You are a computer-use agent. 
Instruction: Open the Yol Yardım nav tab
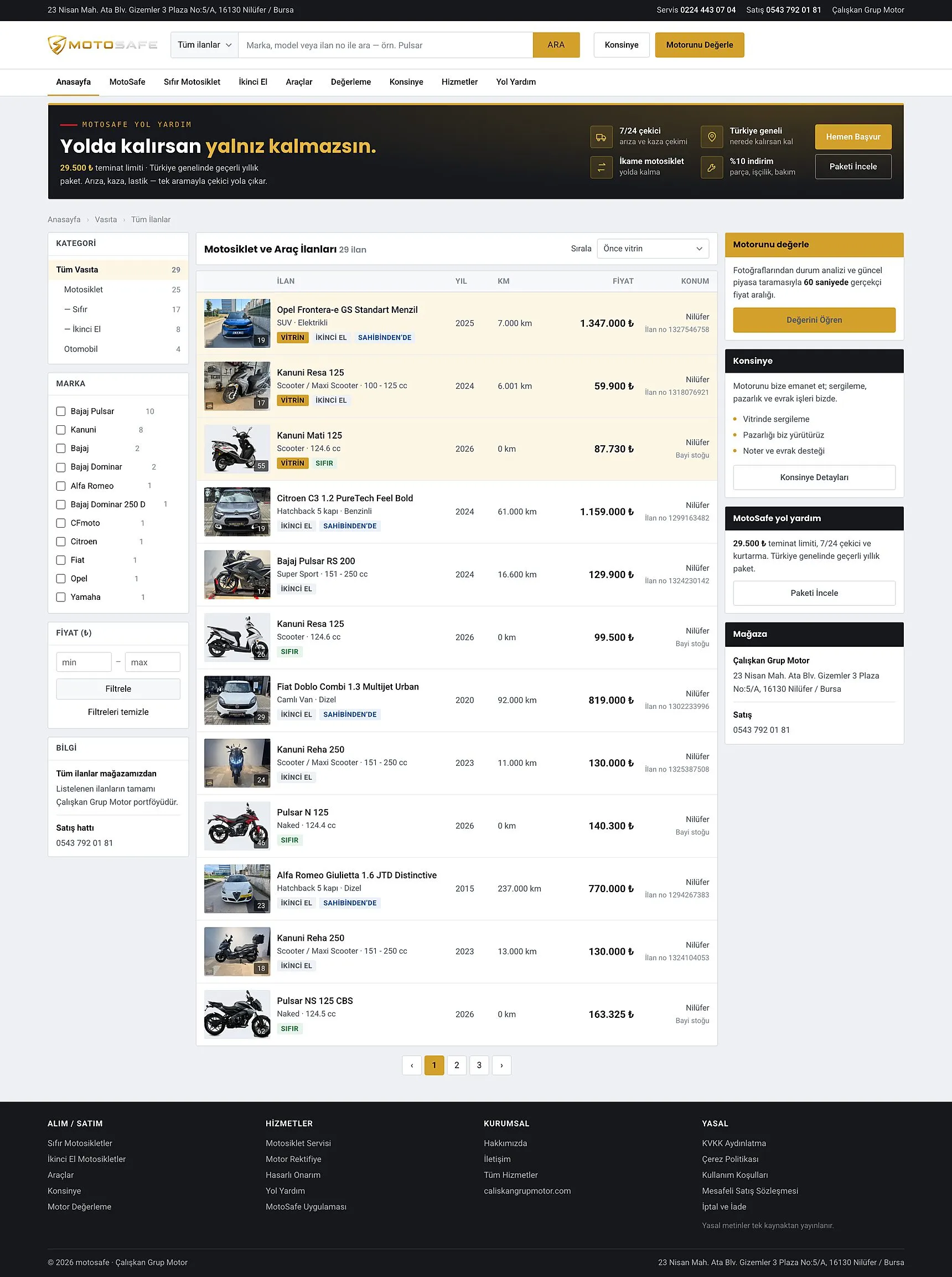pos(516,82)
